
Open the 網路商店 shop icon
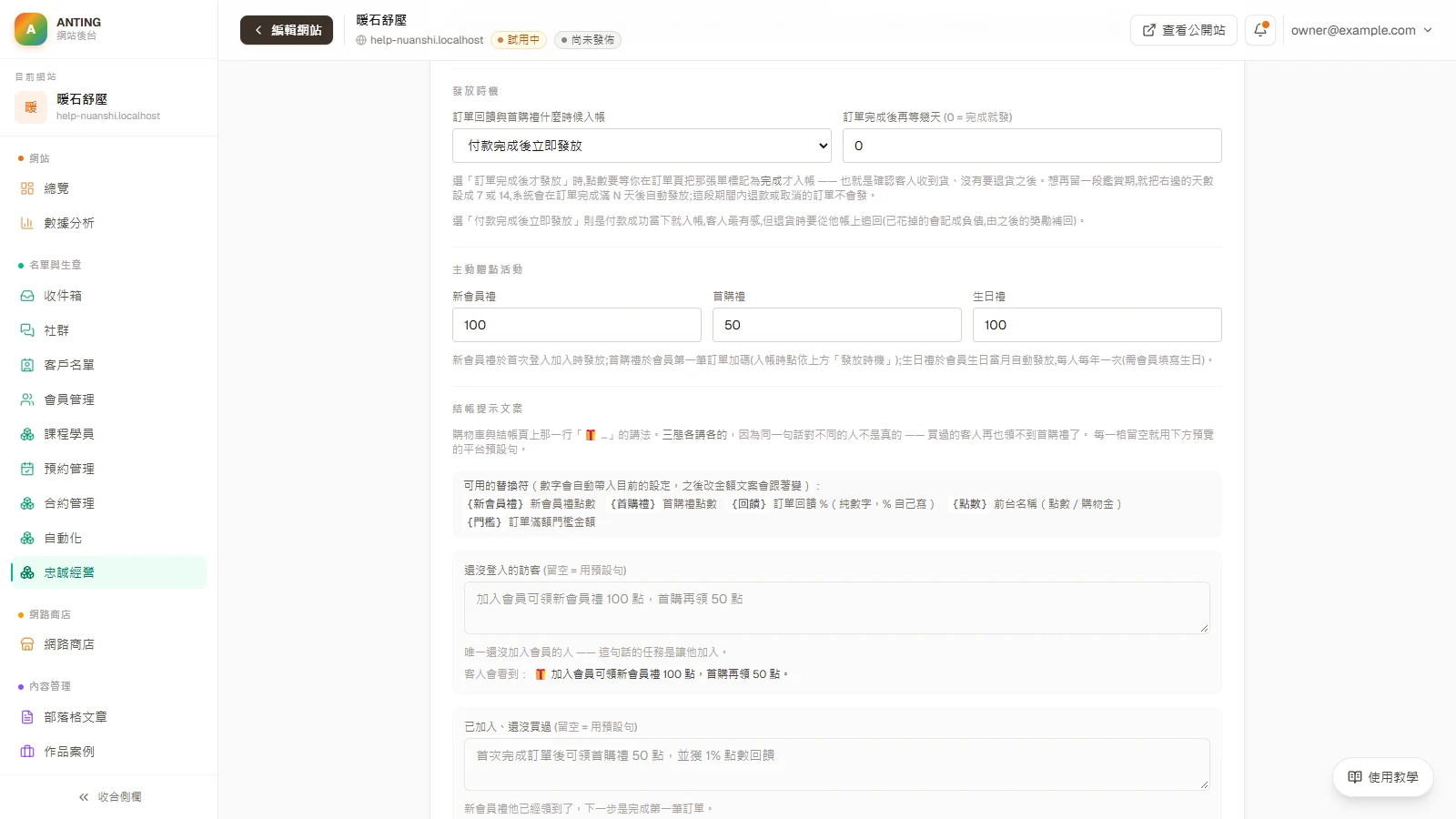pyautogui.click(x=27, y=644)
